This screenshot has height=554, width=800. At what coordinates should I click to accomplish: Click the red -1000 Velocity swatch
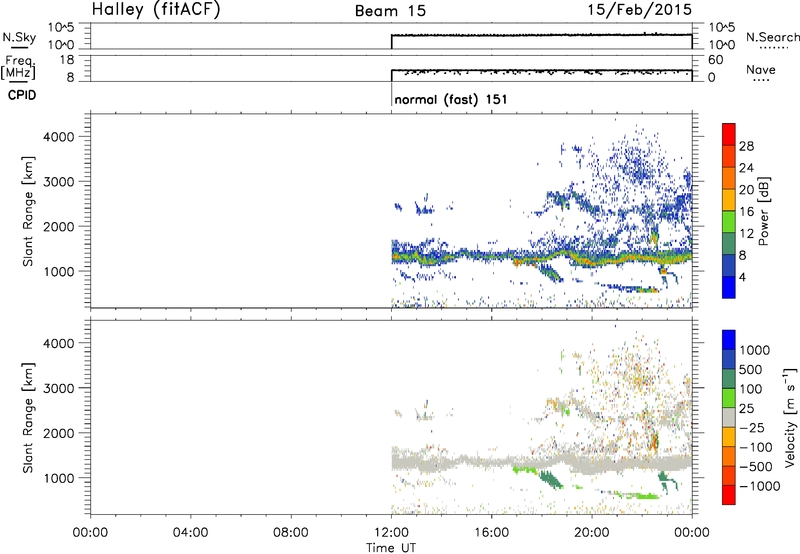(x=729, y=495)
